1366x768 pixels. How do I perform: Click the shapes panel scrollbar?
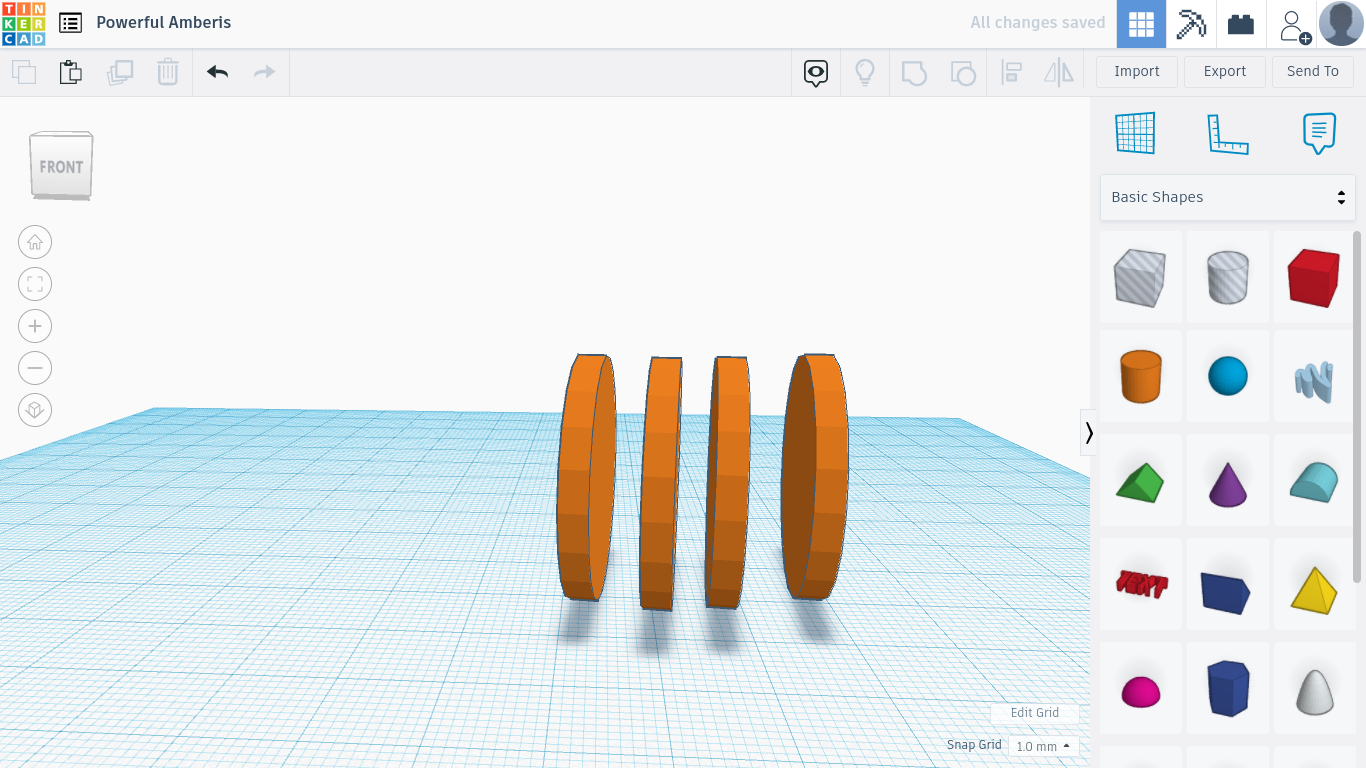point(1357,406)
